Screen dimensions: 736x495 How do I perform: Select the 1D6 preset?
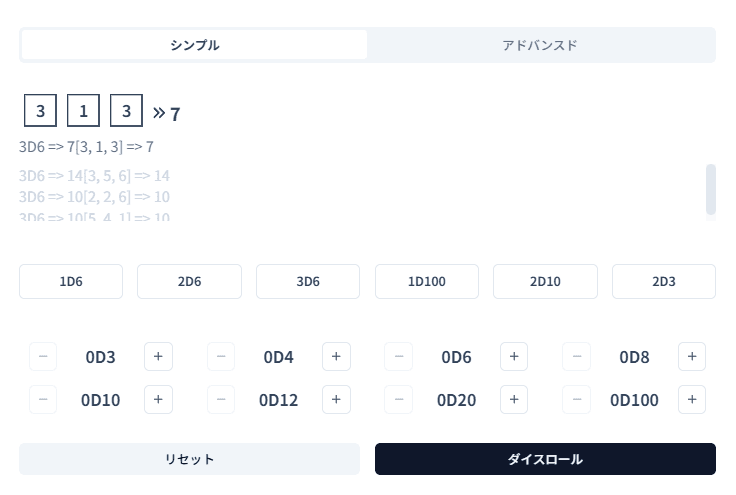(x=71, y=281)
